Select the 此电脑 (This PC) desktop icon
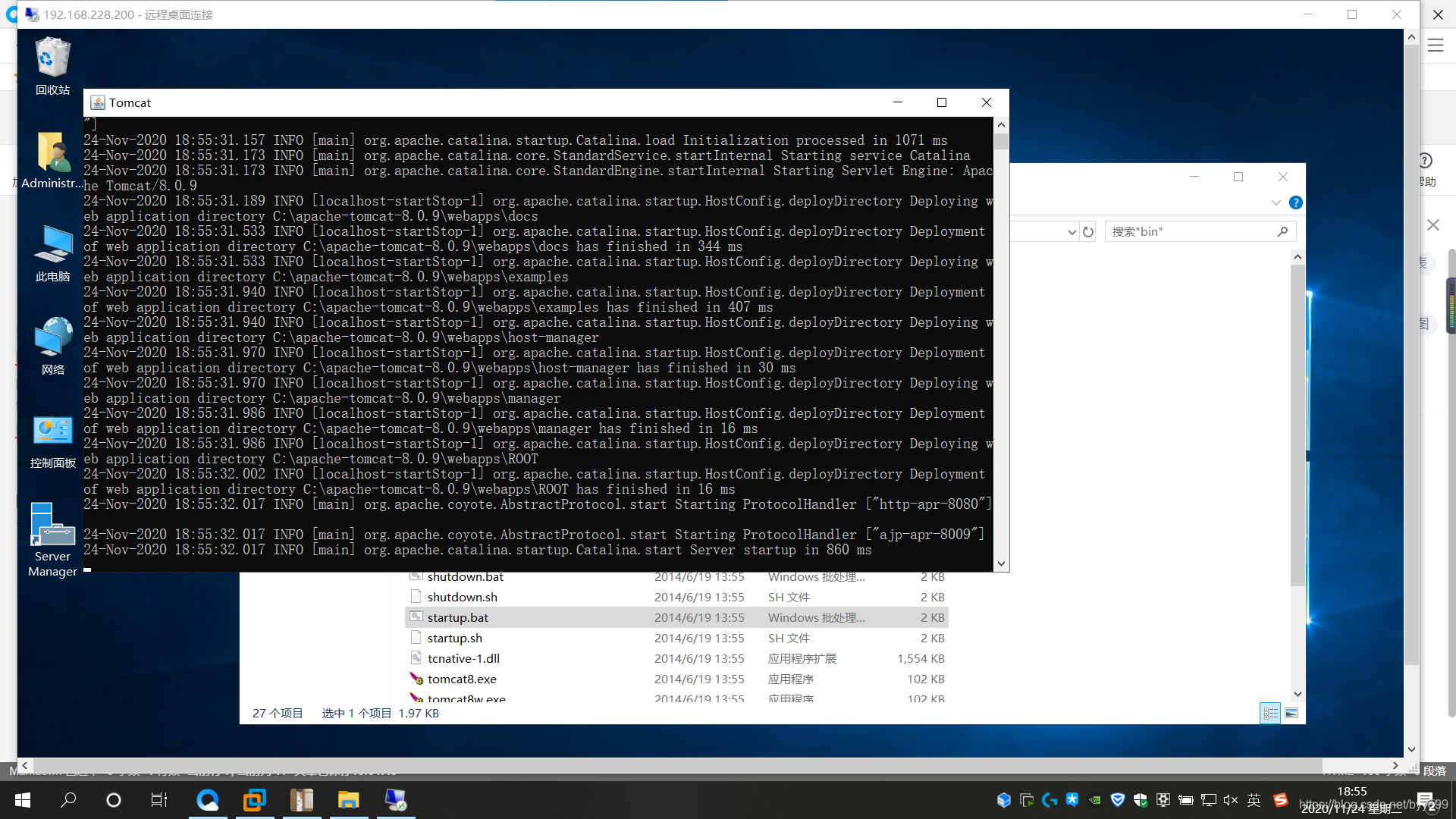 [x=52, y=253]
